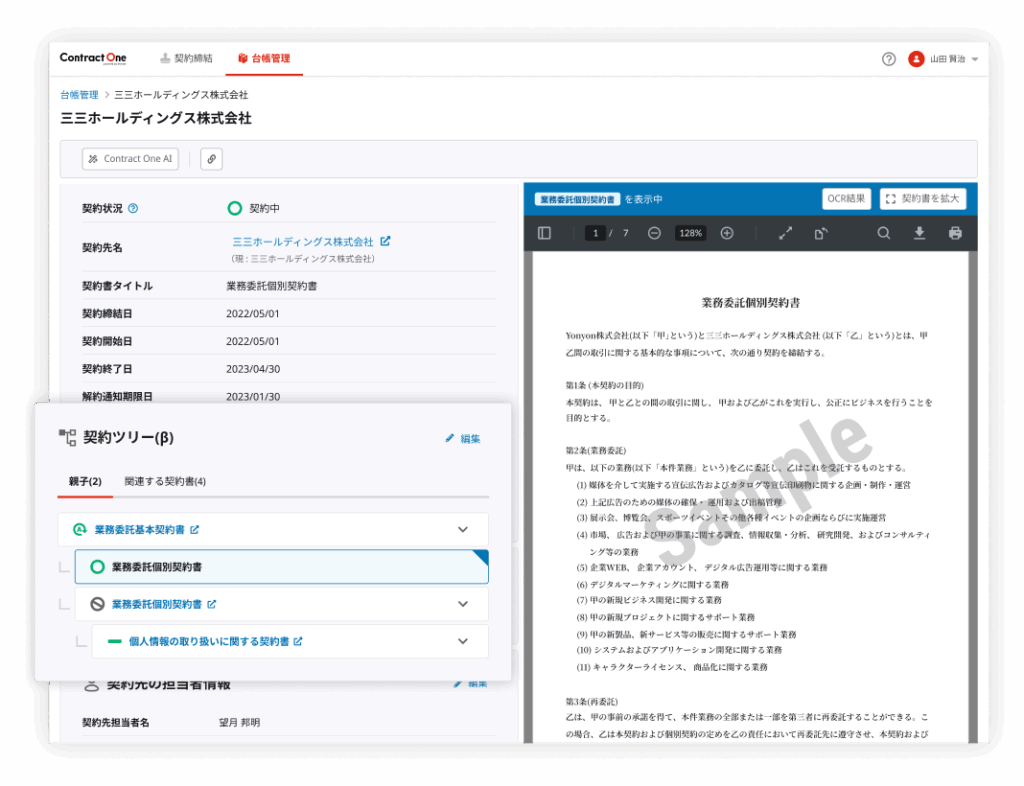Image resolution: width=1024 pixels, height=786 pixels.
Task: Click the 契約終了日 value 2023/04/30
Action: (253, 369)
